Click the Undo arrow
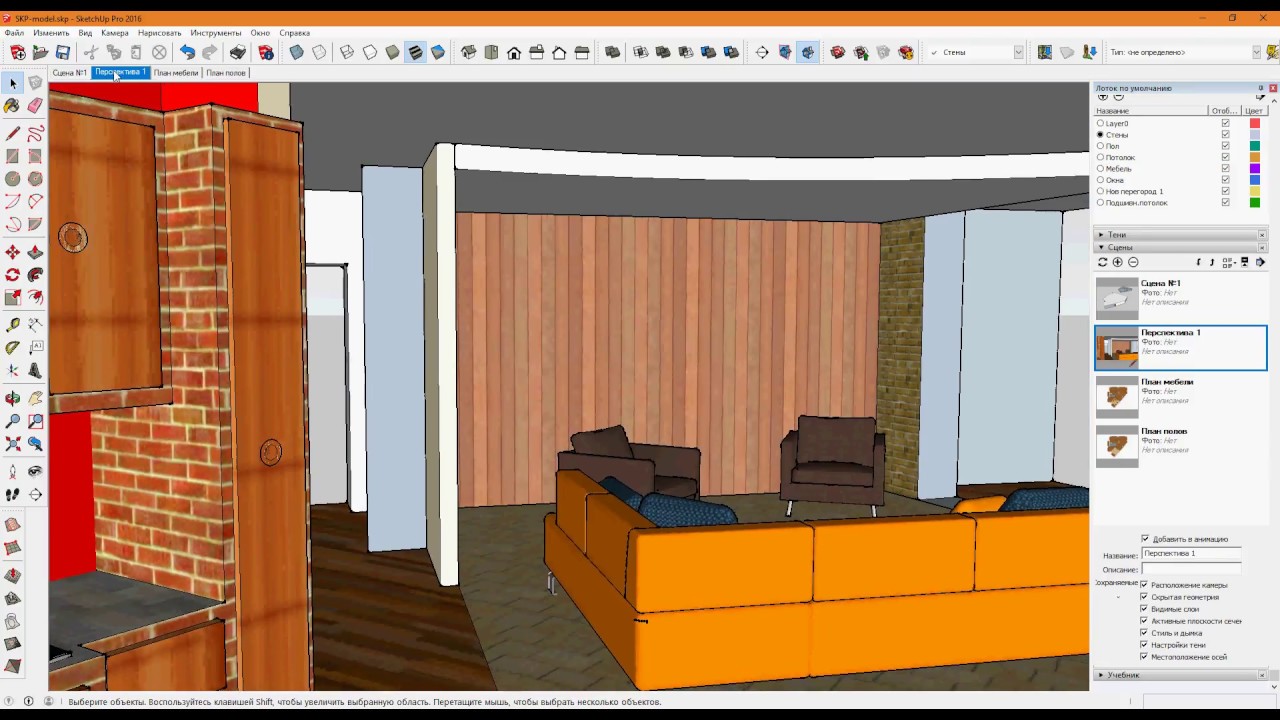This screenshot has height=720, width=1280. (187, 53)
